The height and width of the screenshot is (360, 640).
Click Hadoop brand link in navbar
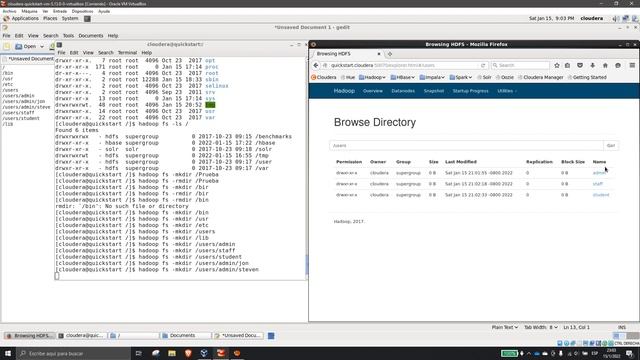pyautogui.click(x=344, y=91)
